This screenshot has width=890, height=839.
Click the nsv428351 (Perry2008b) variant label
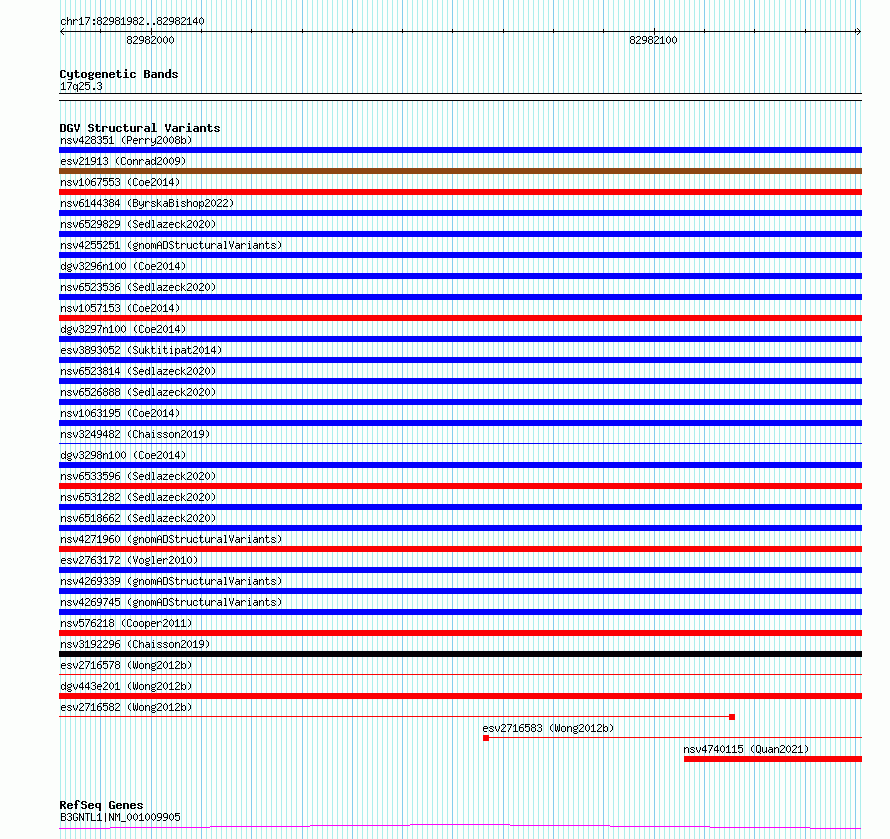(x=126, y=140)
